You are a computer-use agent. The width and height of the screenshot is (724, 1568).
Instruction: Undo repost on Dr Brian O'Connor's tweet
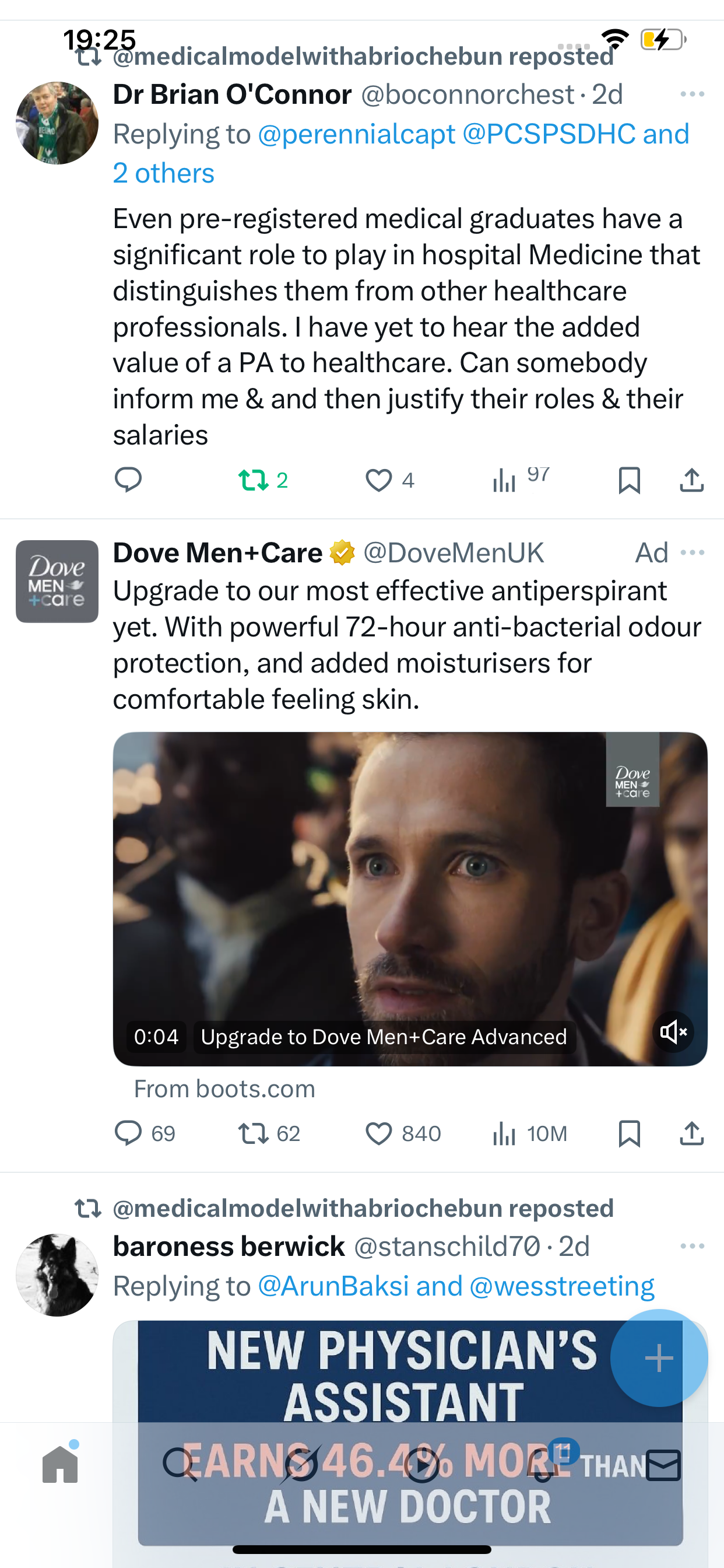tap(253, 480)
